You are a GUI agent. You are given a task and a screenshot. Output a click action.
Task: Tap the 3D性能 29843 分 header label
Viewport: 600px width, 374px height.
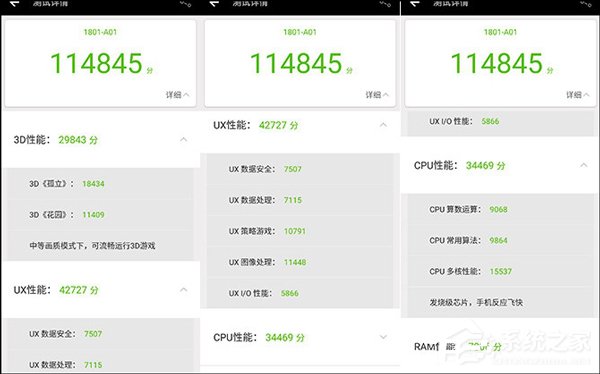point(56,140)
